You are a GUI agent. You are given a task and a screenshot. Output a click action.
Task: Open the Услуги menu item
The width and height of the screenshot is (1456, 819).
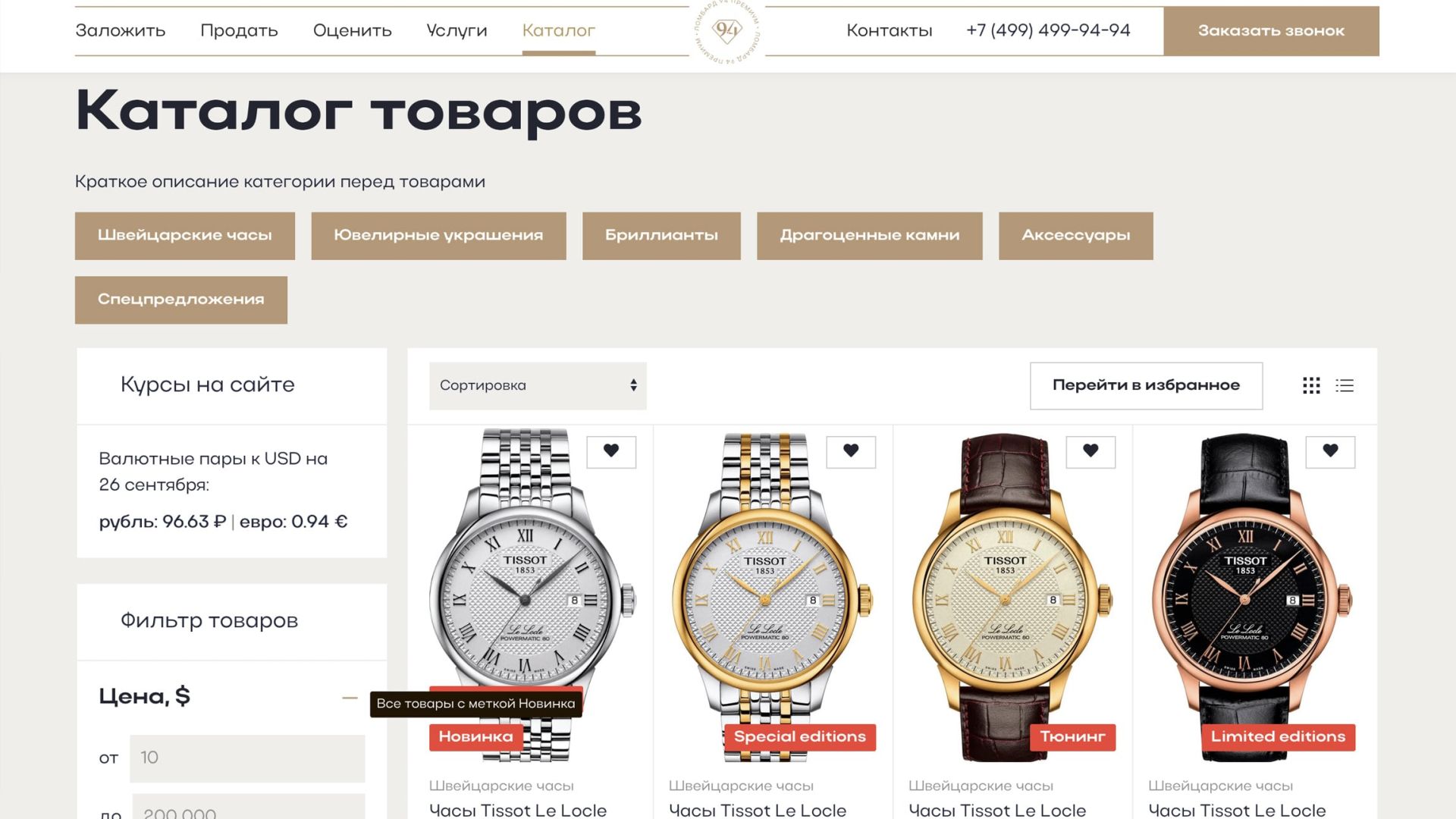tap(457, 31)
